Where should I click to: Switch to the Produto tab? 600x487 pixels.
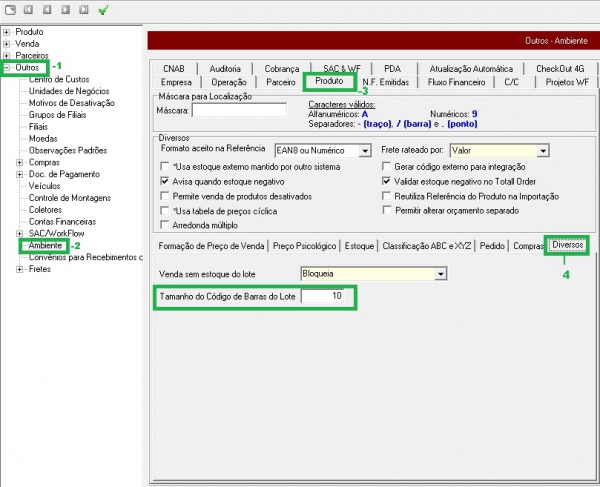click(329, 81)
